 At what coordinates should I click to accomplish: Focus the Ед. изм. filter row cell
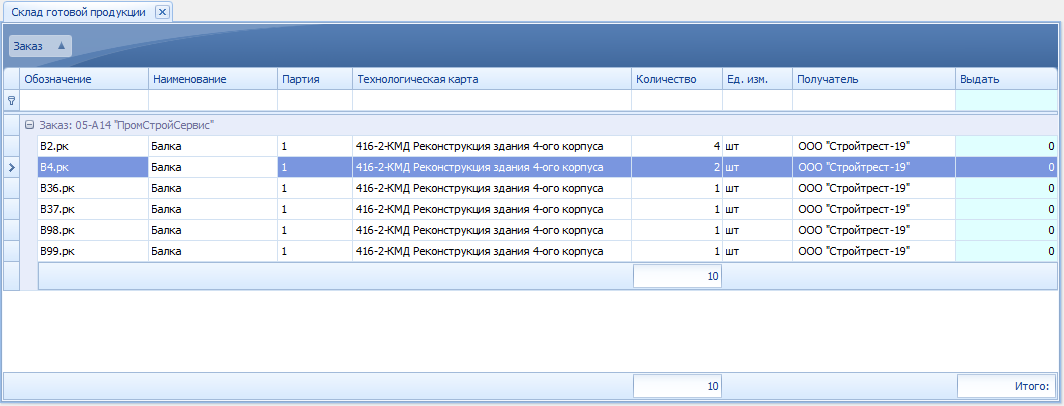757,100
